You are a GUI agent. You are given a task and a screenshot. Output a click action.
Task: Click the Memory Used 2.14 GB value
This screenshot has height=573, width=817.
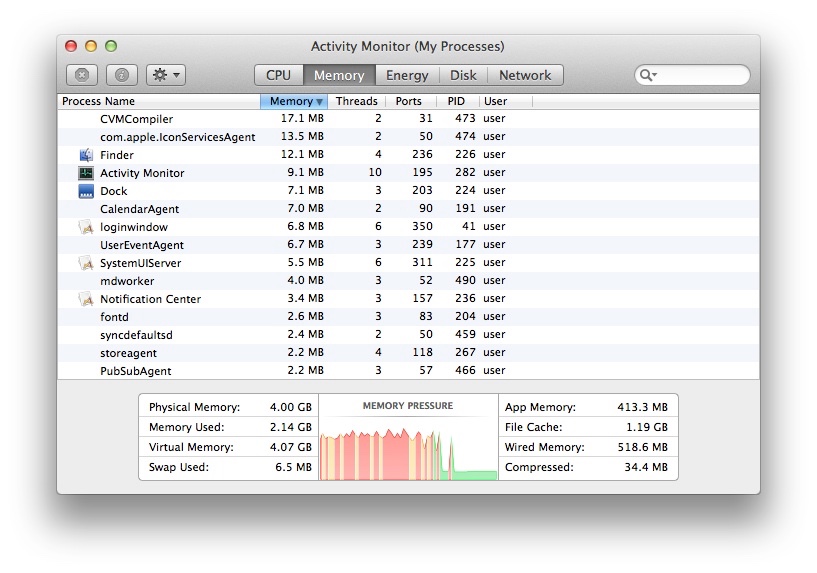290,427
